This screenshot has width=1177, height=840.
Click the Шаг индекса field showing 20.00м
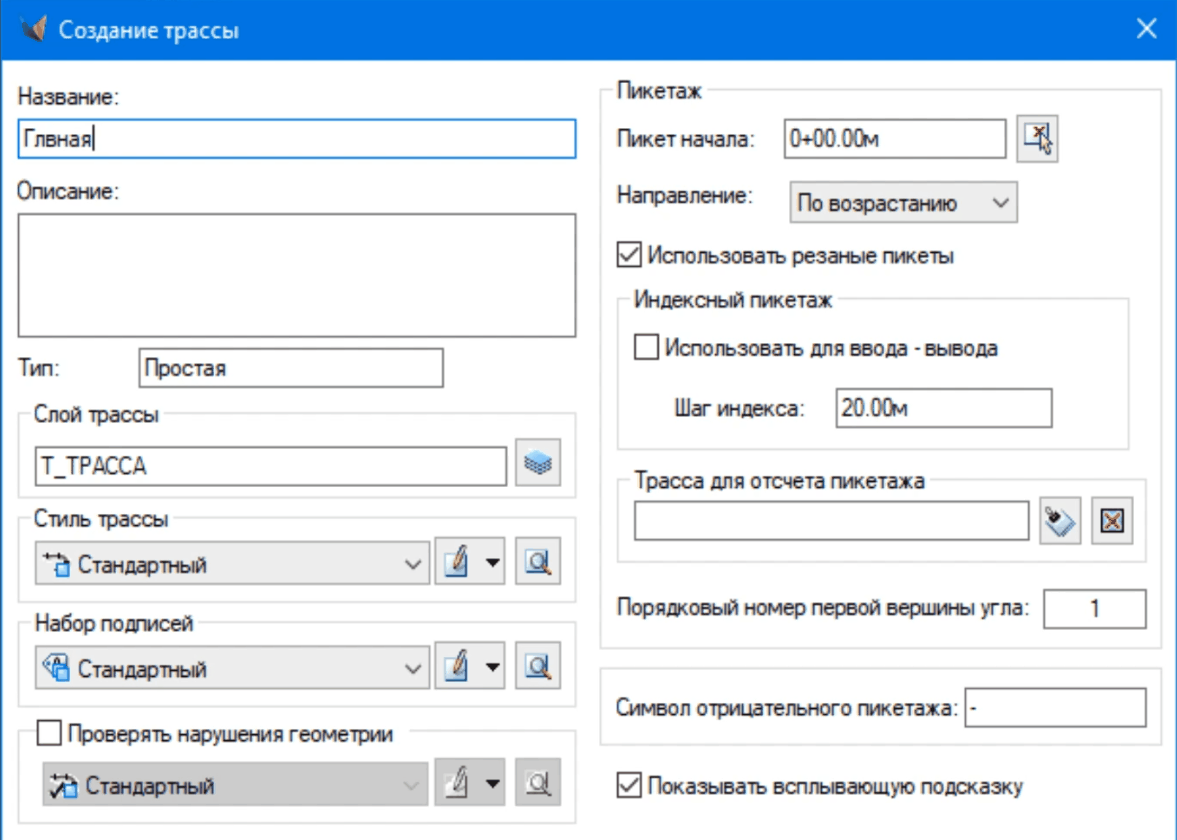943,408
